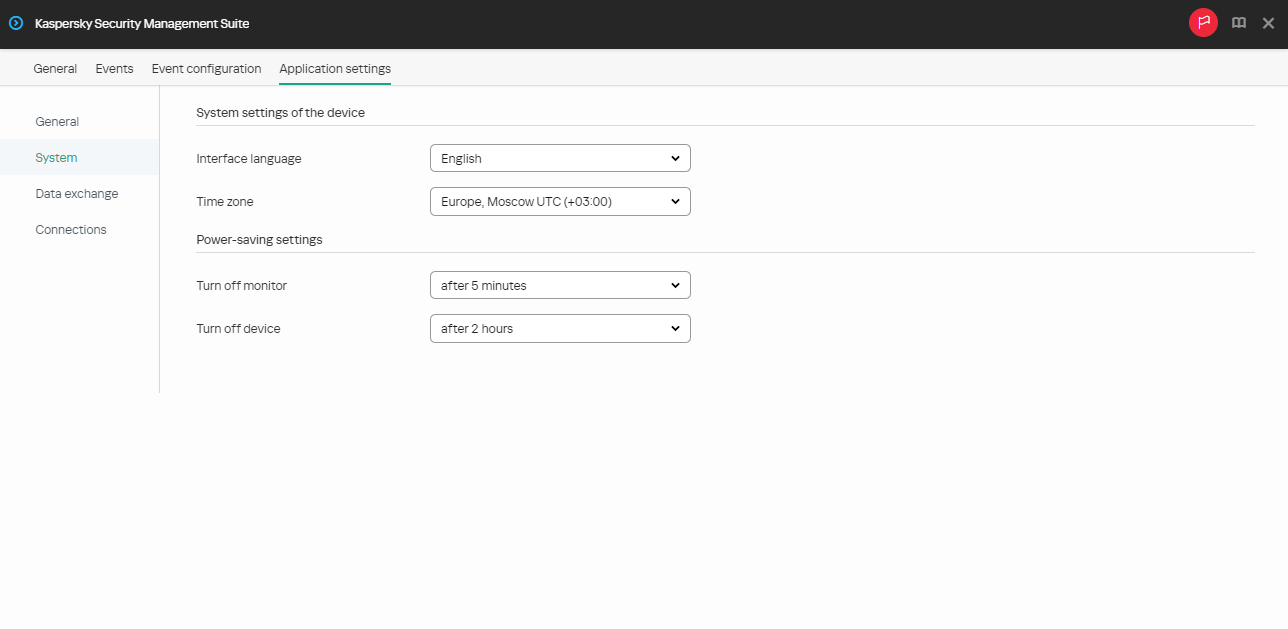The image size is (1288, 629).
Task: Switch to the Event configuration tab
Action: 206,68
